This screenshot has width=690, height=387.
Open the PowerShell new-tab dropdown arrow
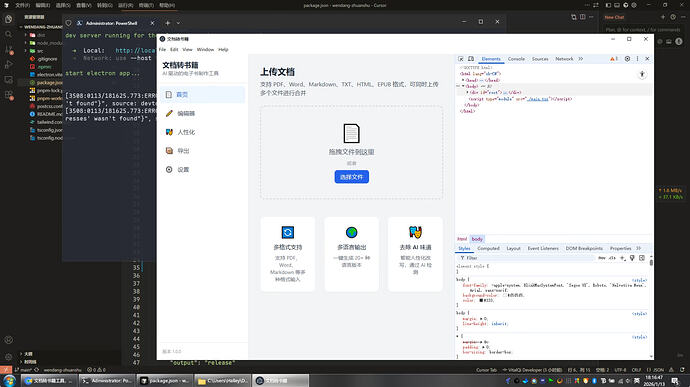[178, 23]
